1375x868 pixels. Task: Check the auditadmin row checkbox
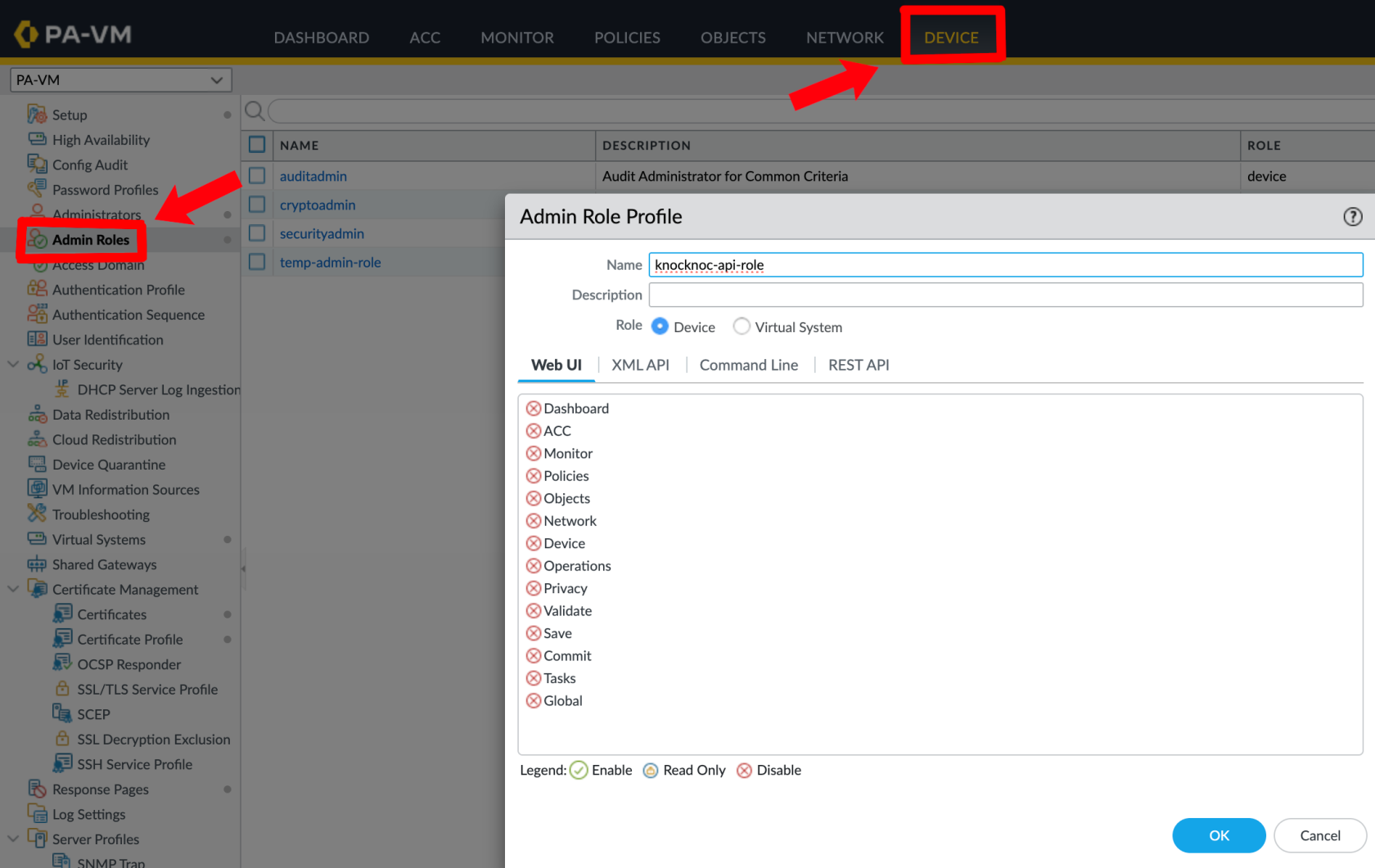(x=257, y=176)
